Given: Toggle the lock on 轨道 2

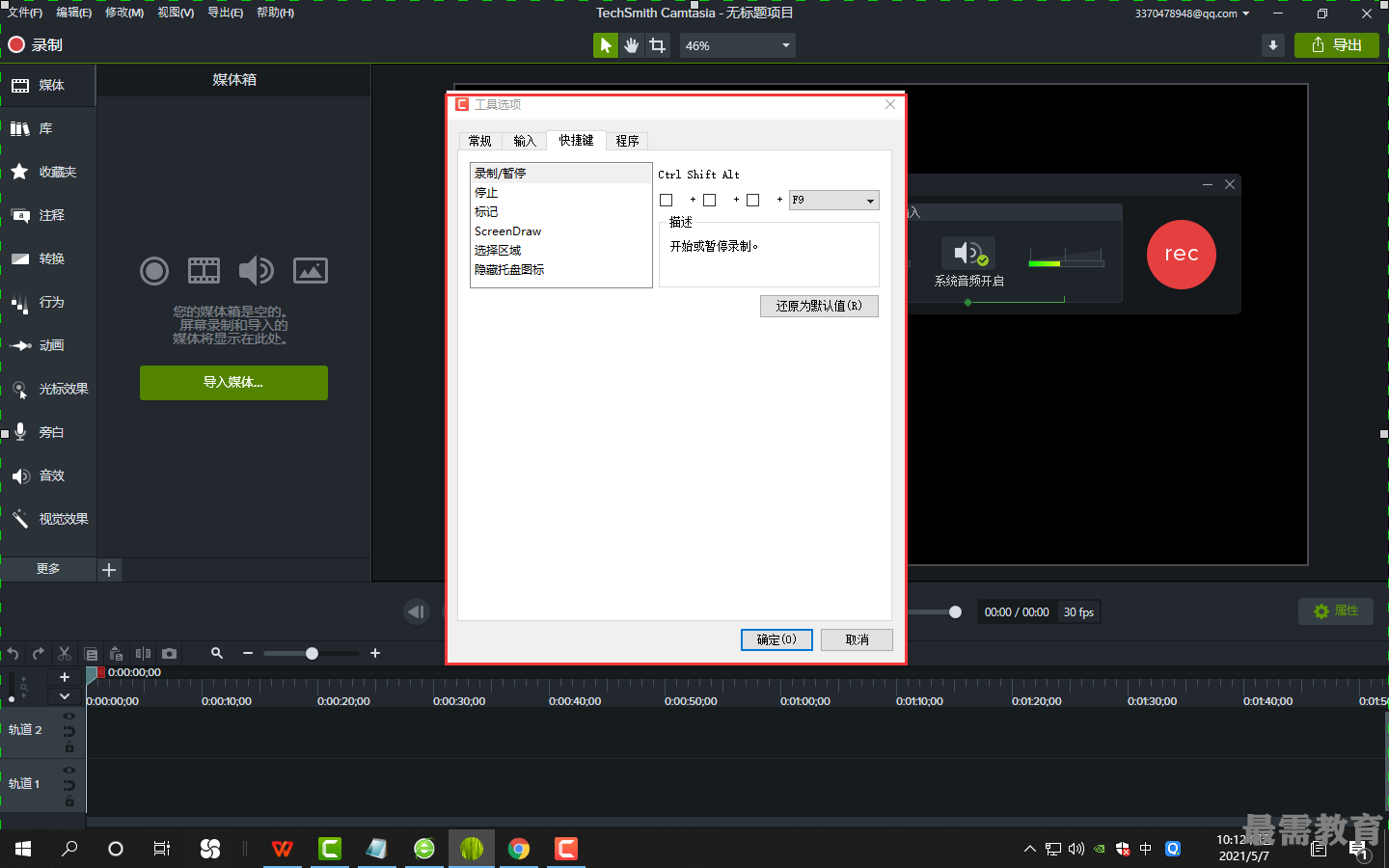Looking at the screenshot, I should pyautogui.click(x=69, y=747).
